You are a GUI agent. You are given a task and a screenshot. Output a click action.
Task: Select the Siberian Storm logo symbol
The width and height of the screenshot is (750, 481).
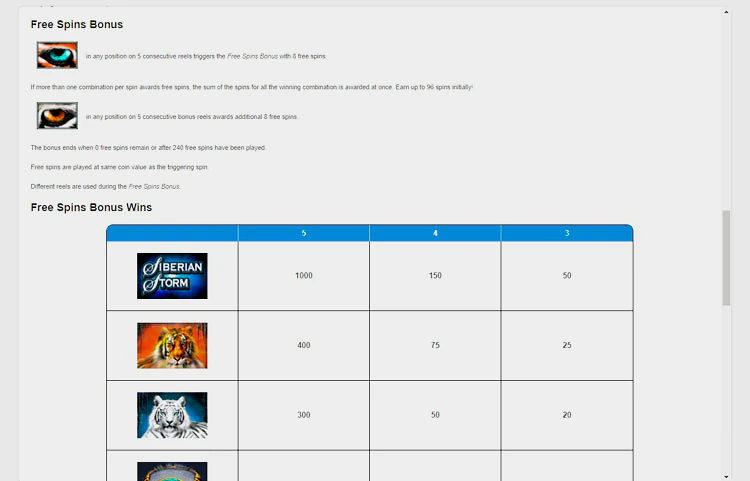172,276
